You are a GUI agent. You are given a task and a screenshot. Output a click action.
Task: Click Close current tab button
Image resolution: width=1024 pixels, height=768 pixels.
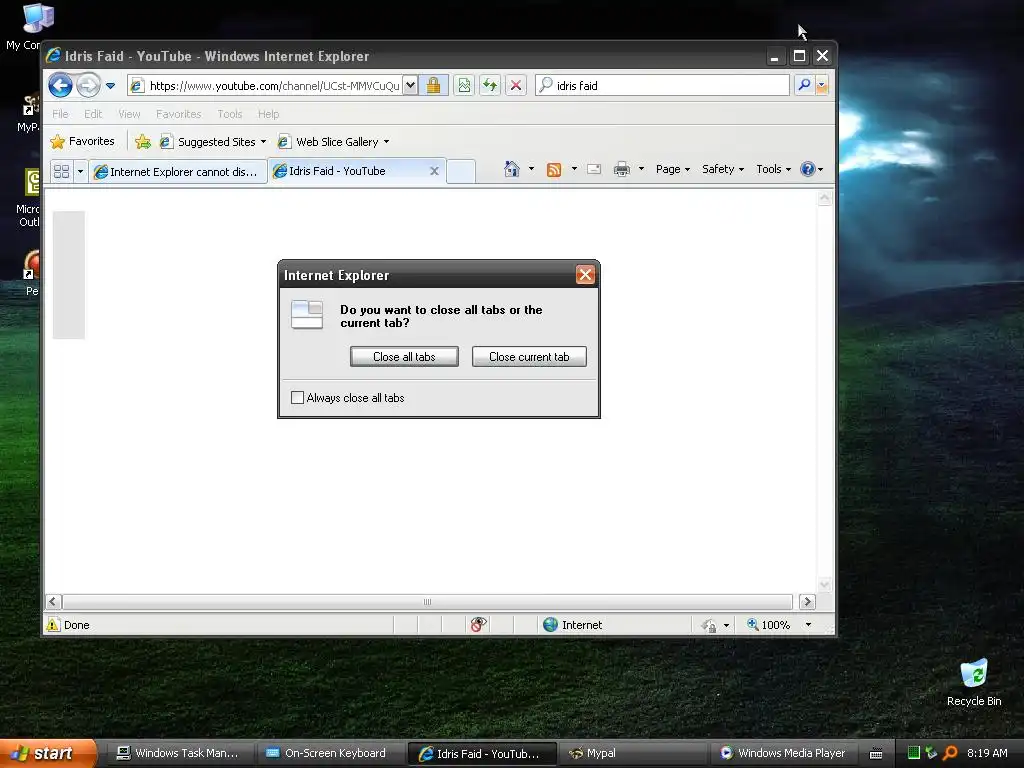coord(529,357)
